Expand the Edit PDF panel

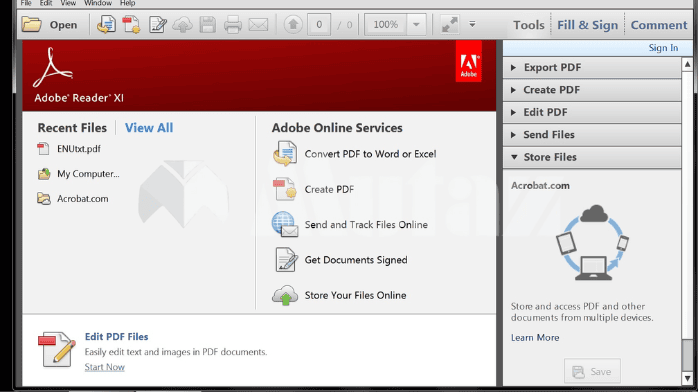coord(592,112)
